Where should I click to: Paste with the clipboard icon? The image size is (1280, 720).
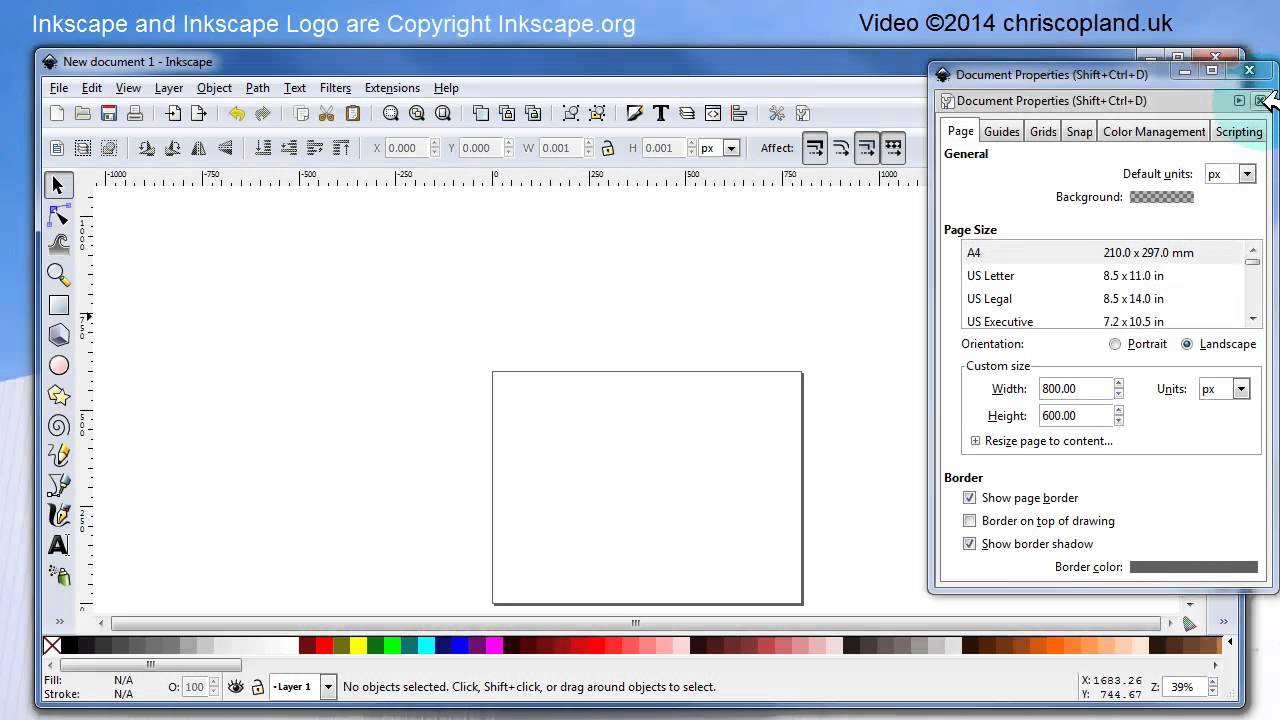click(352, 113)
